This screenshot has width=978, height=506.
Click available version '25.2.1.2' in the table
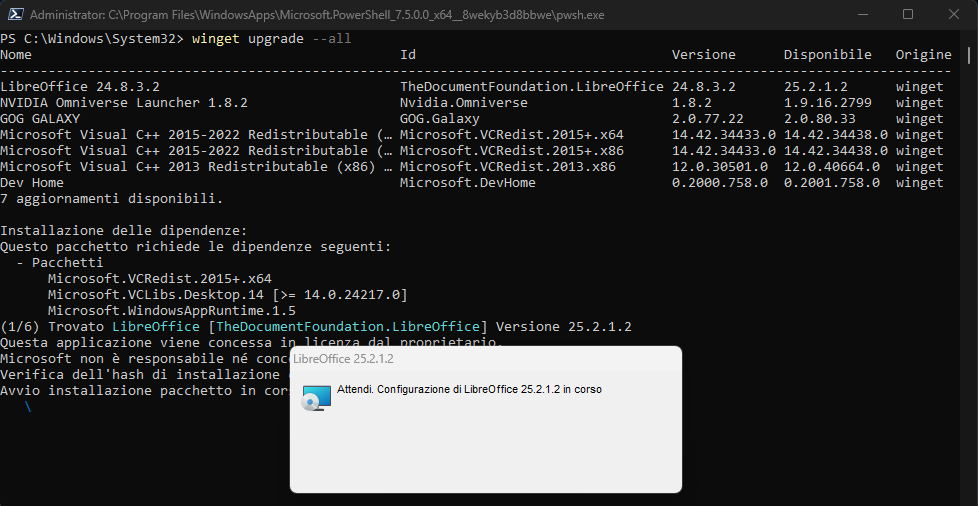(x=816, y=87)
